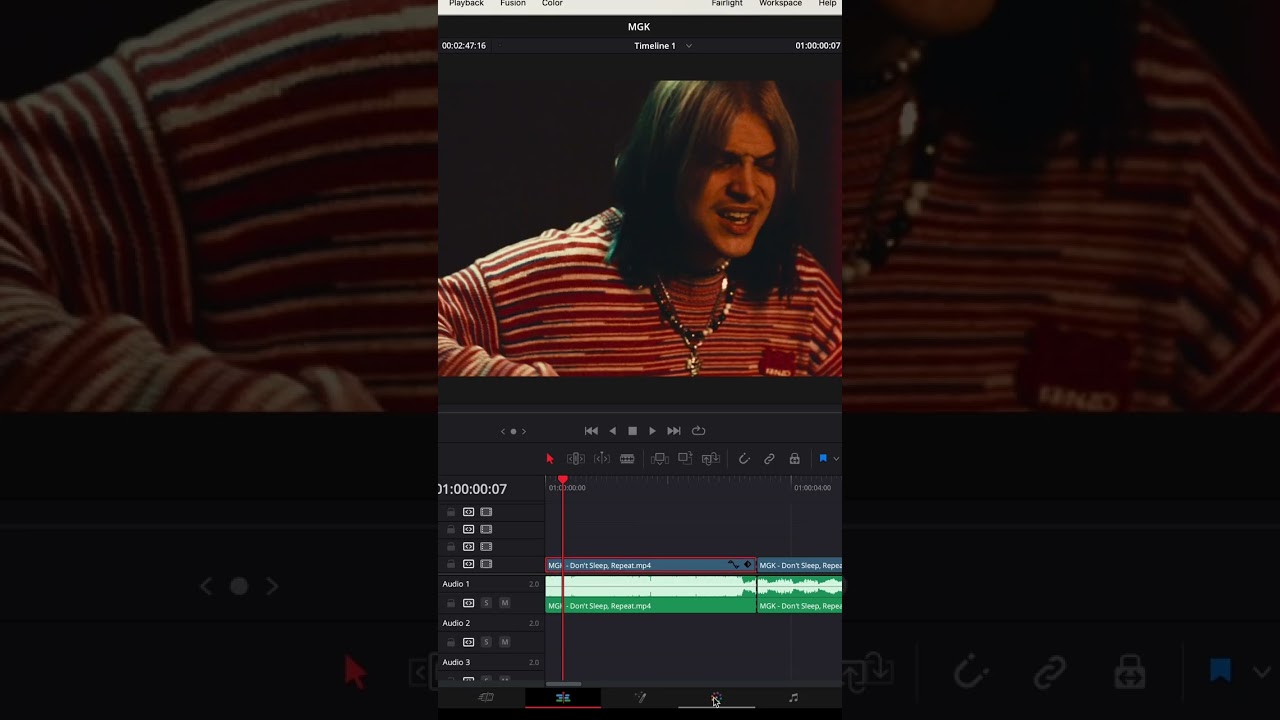Switch to the Edit page tab

(563, 698)
